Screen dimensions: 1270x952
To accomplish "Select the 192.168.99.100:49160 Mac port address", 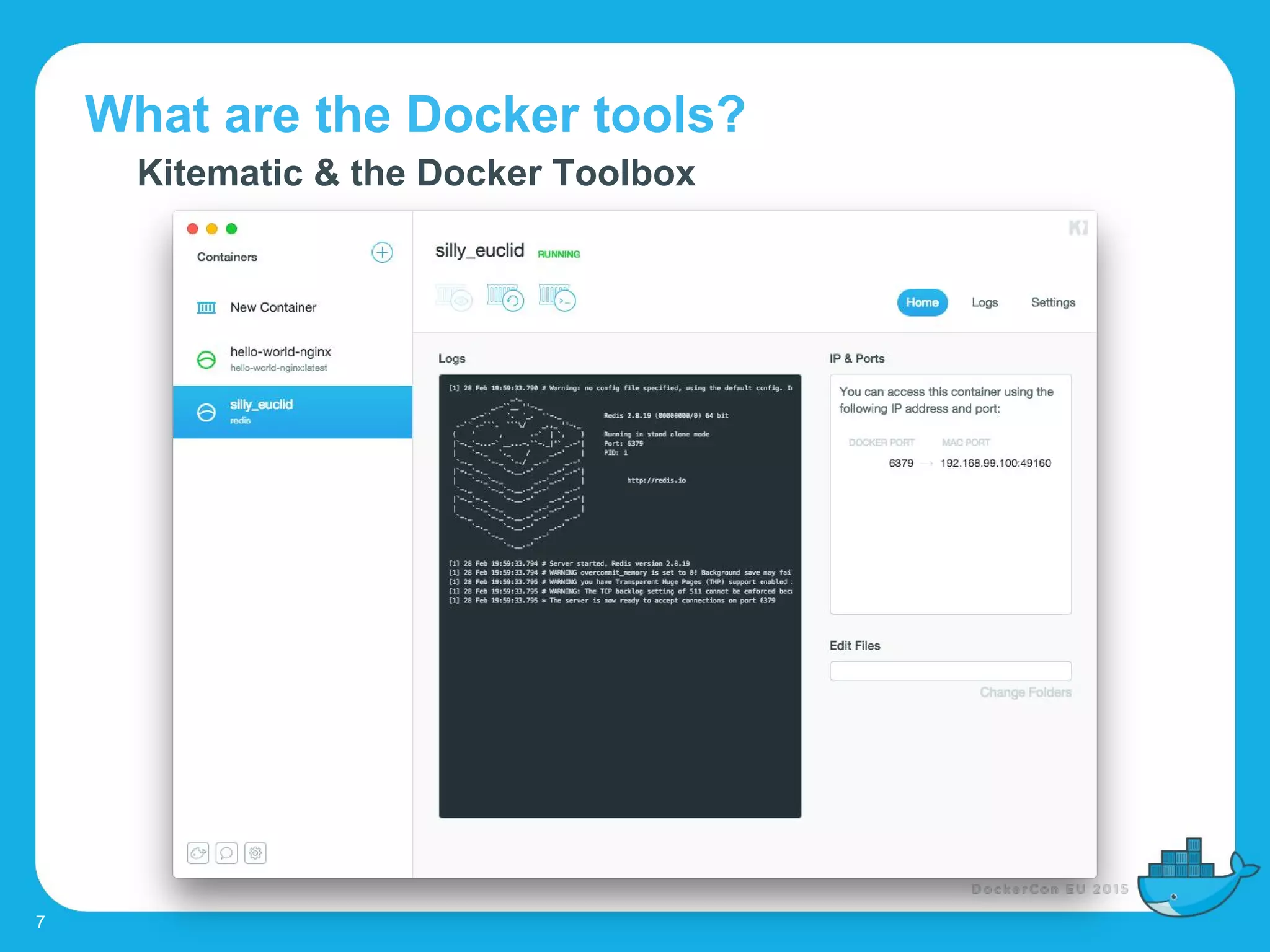I will (x=995, y=463).
